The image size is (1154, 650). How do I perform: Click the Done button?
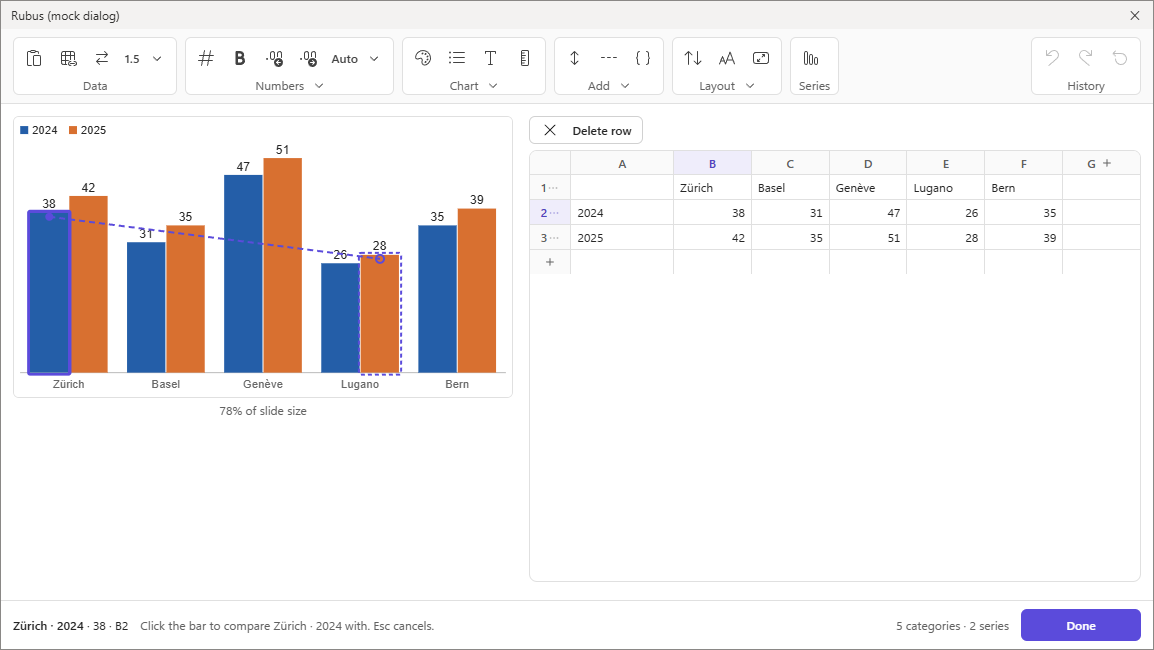(x=1080, y=626)
